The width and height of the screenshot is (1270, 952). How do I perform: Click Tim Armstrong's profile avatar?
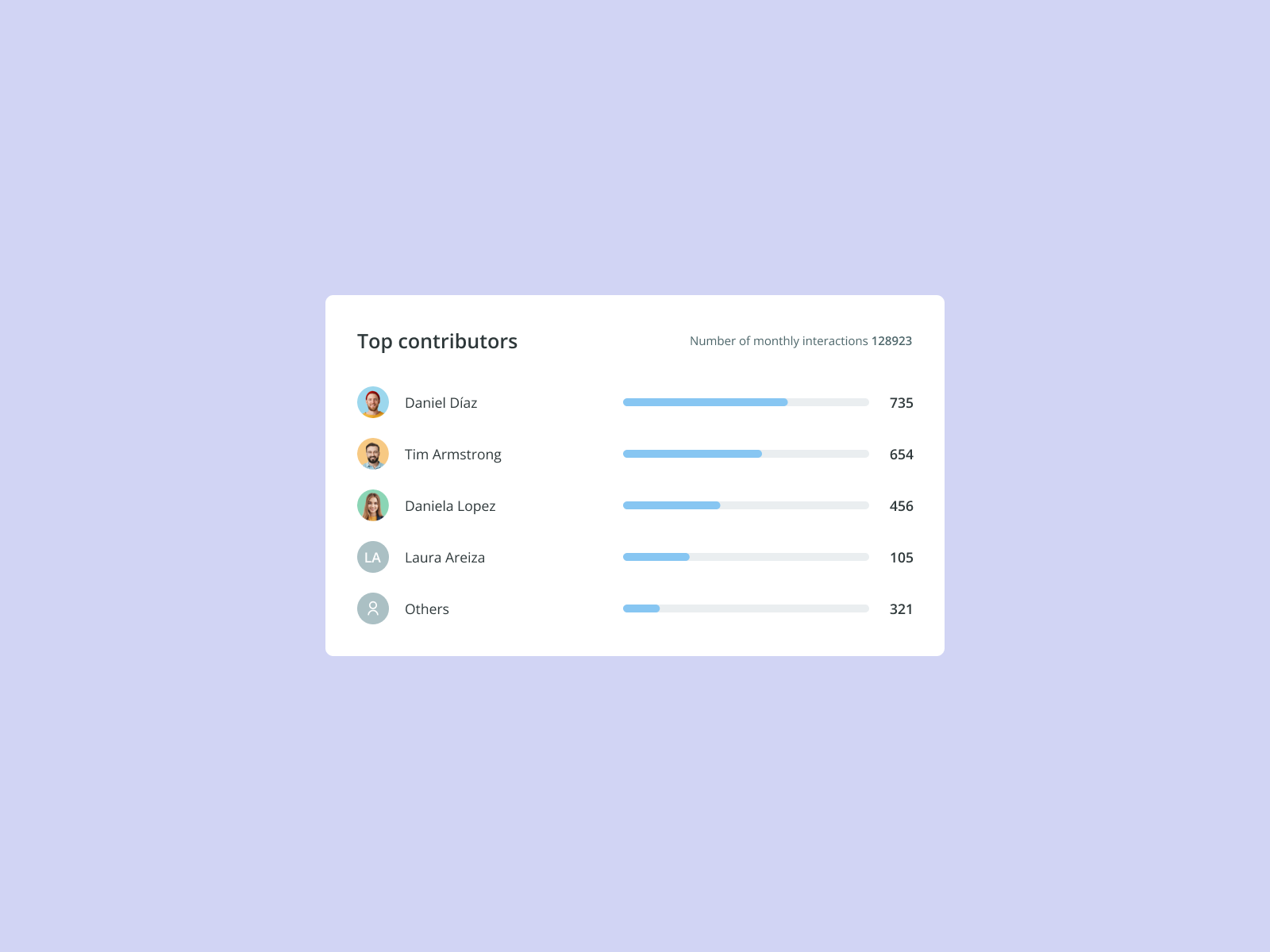[373, 454]
